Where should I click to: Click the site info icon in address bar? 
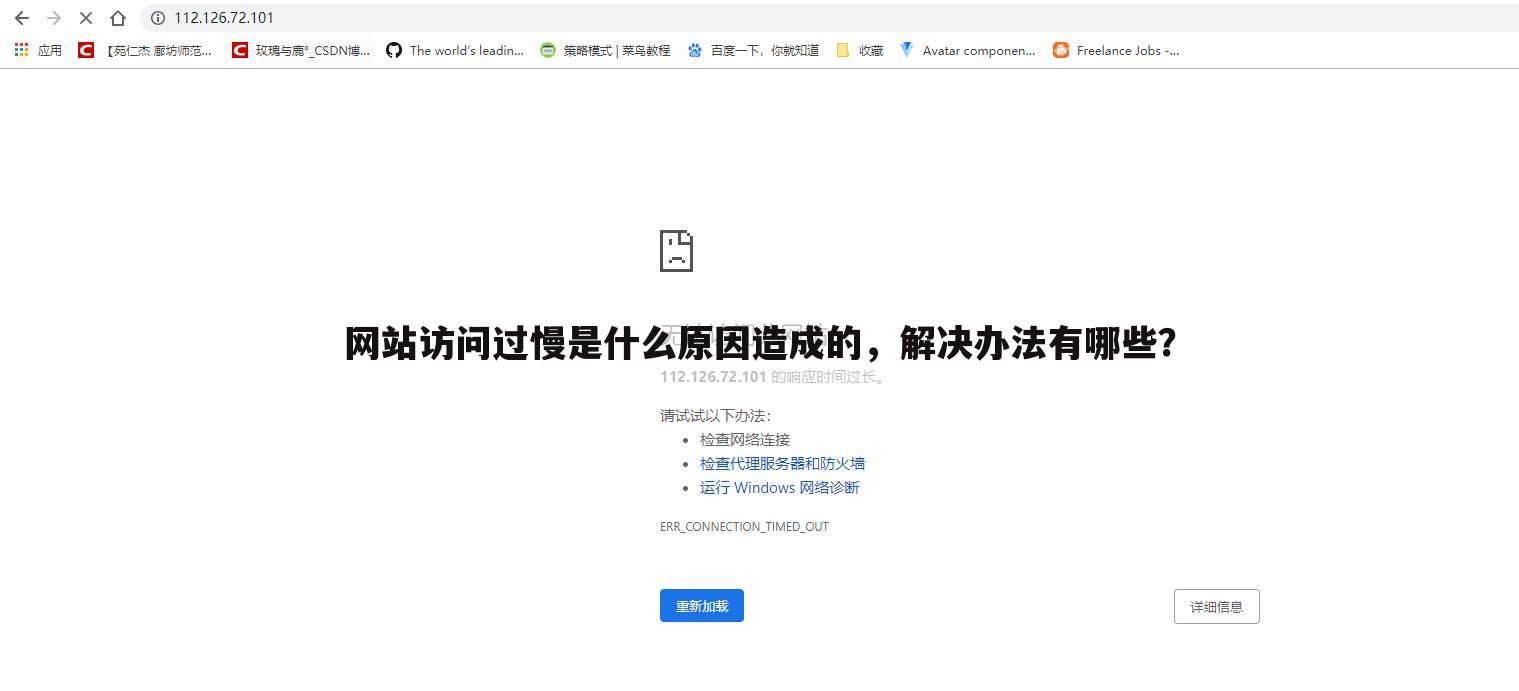coord(157,17)
